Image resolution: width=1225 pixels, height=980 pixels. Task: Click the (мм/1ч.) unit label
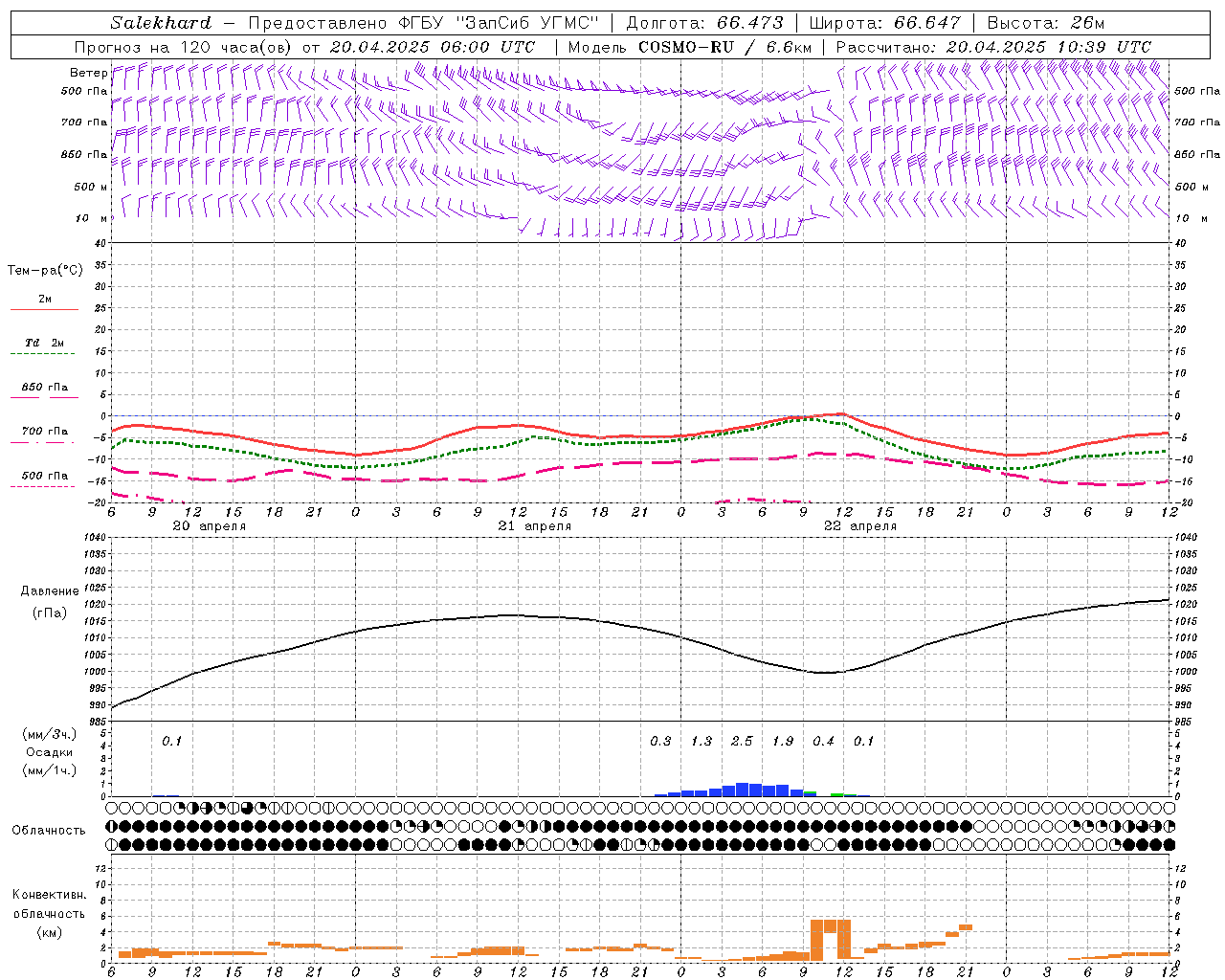[50, 770]
